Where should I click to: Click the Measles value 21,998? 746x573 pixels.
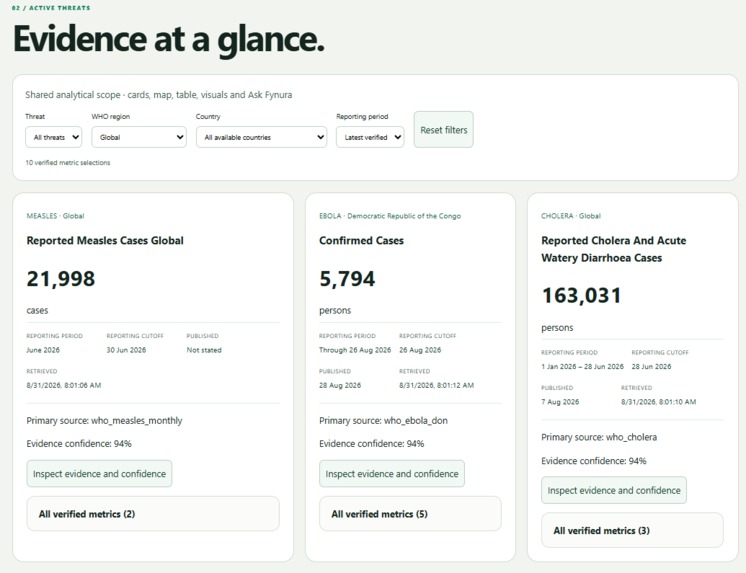[x=61, y=279]
